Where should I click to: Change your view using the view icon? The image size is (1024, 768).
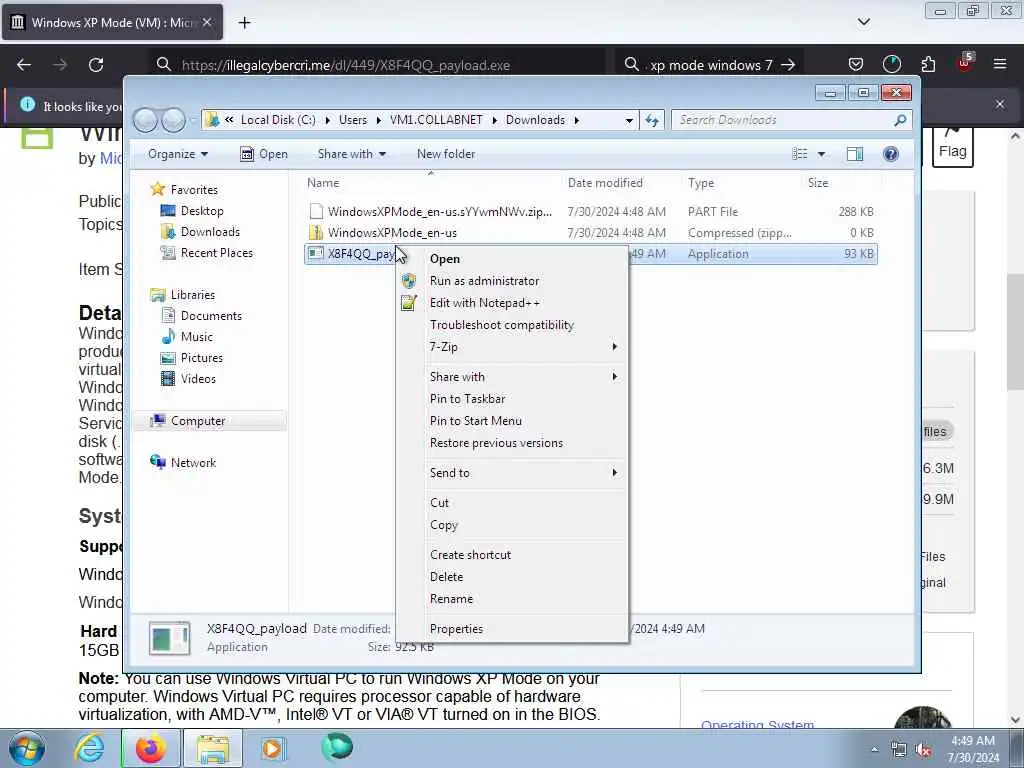point(800,154)
